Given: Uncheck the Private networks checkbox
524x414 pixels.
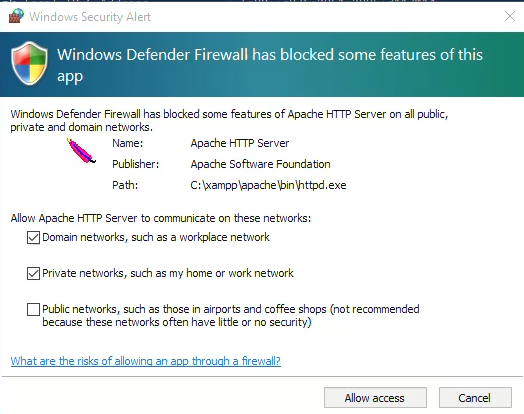Looking at the screenshot, I should tap(33, 273).
